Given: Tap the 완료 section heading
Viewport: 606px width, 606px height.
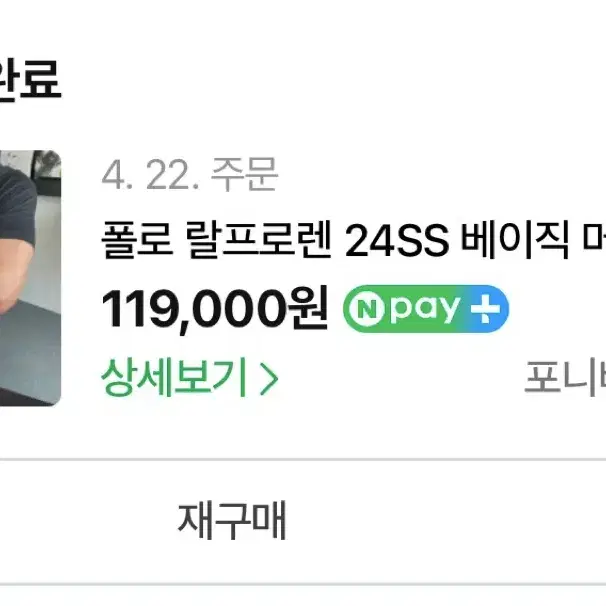Looking at the screenshot, I should pos(30,80).
